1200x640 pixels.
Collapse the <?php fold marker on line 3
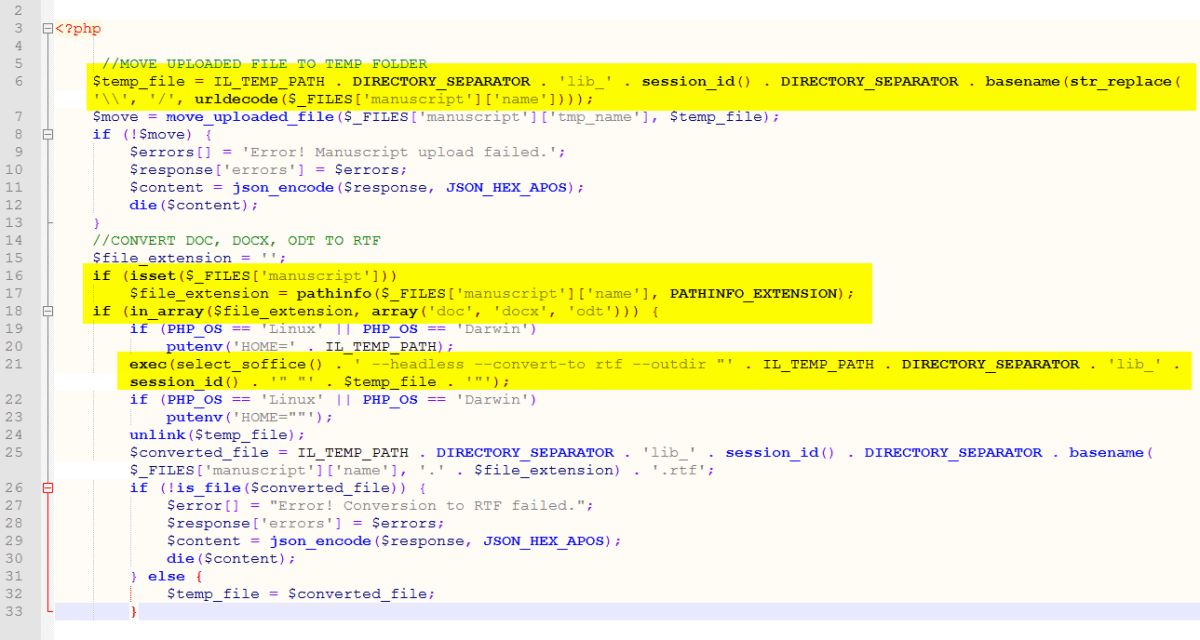[x=47, y=29]
